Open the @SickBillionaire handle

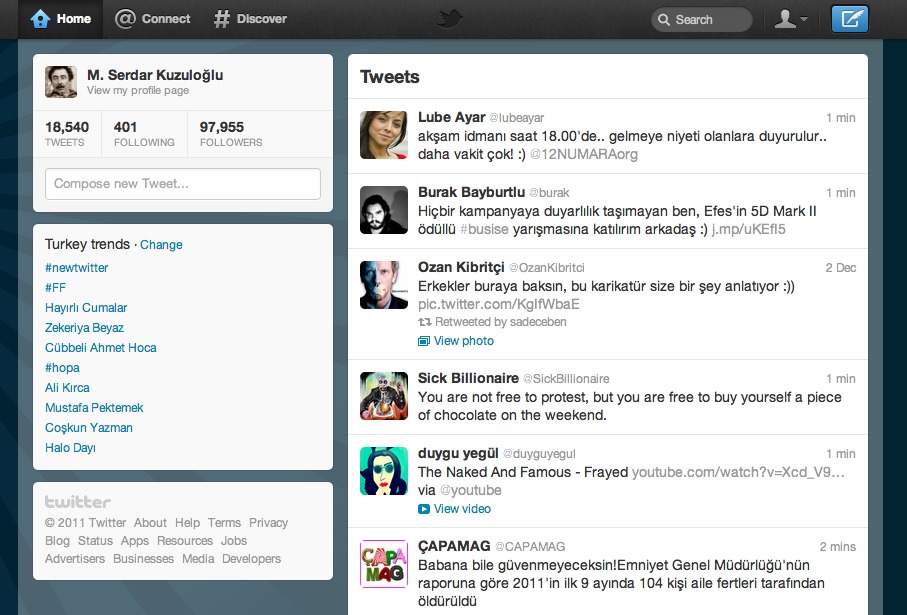click(x=566, y=379)
